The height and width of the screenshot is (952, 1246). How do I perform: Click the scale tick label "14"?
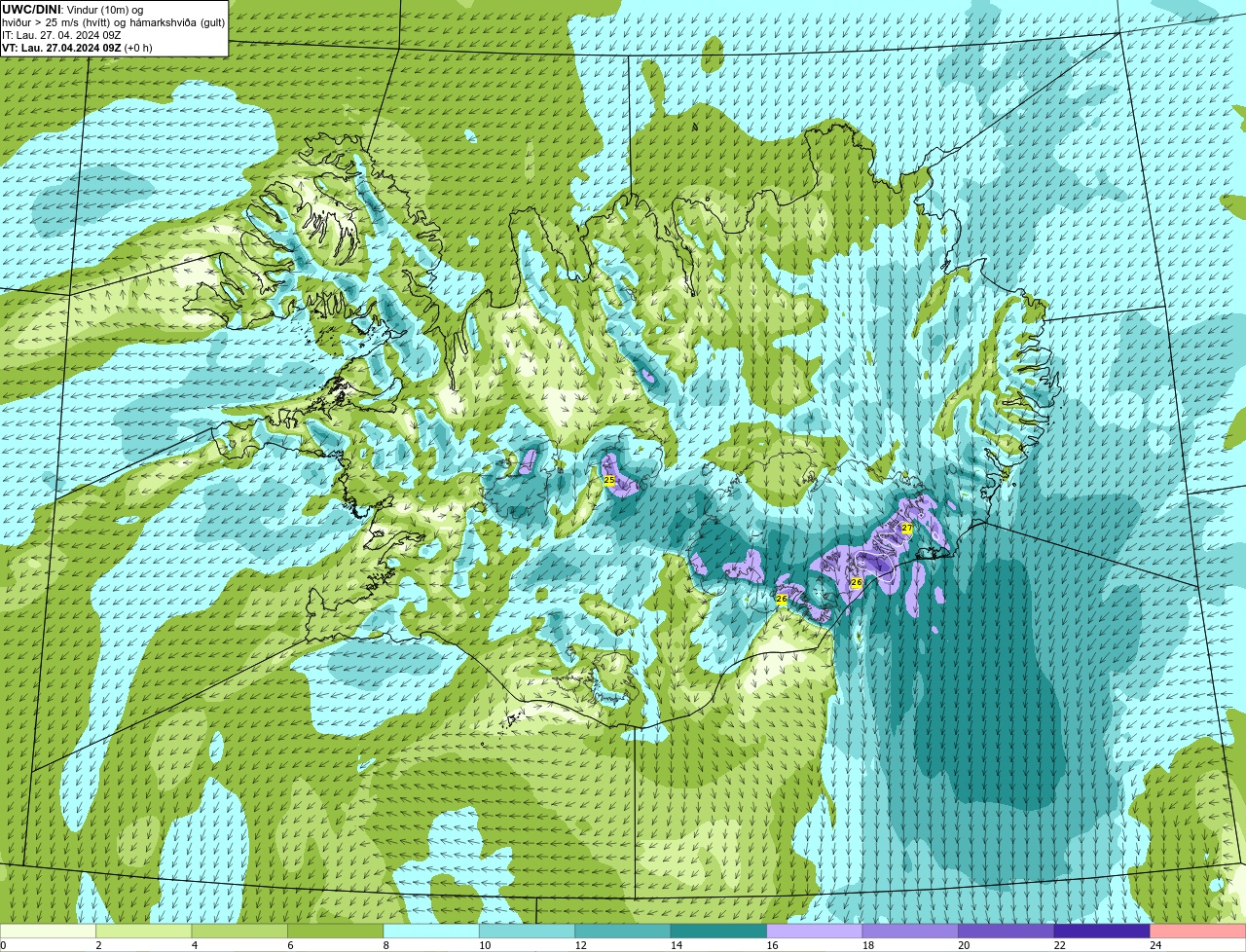677,945
